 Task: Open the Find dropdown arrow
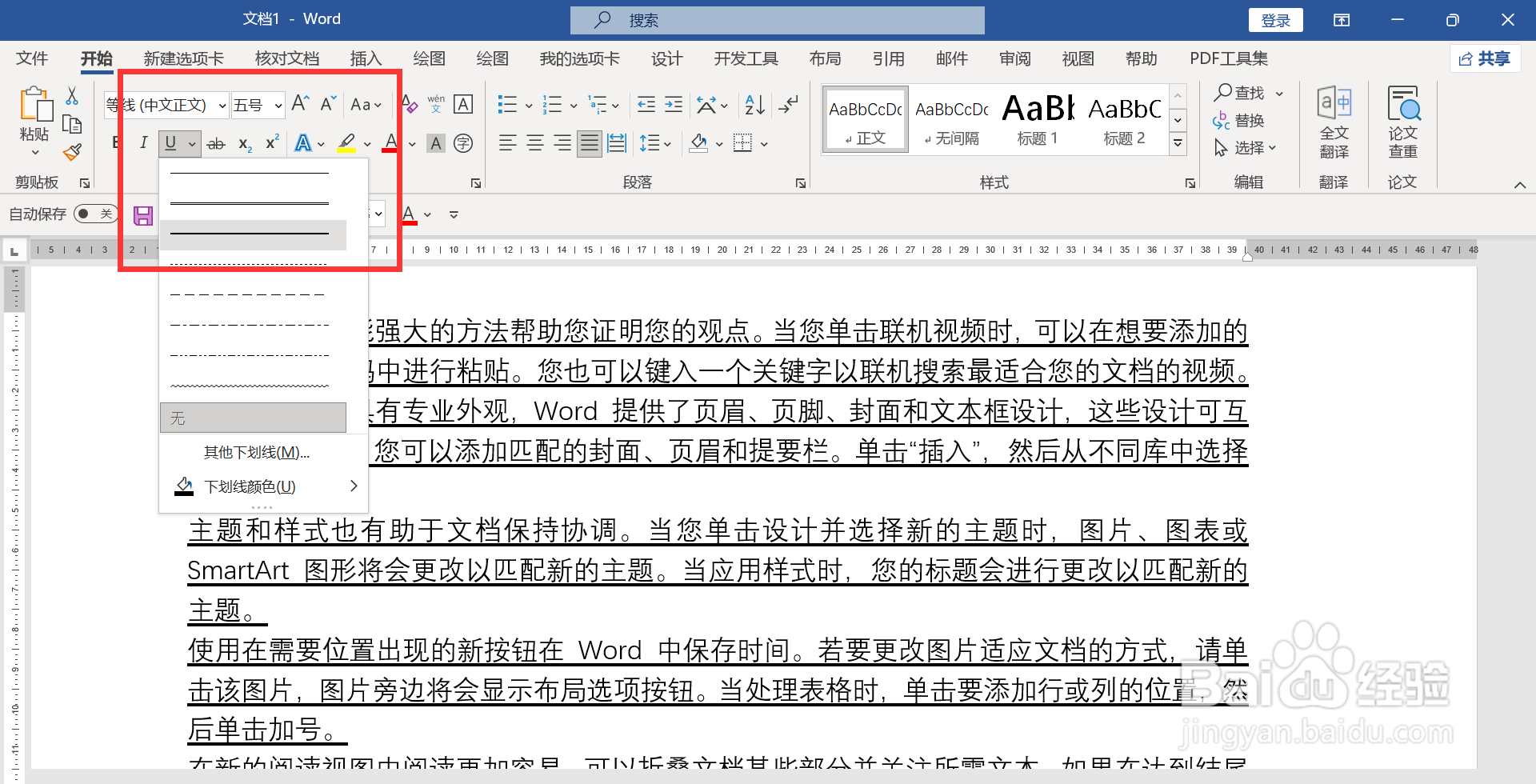[1279, 94]
